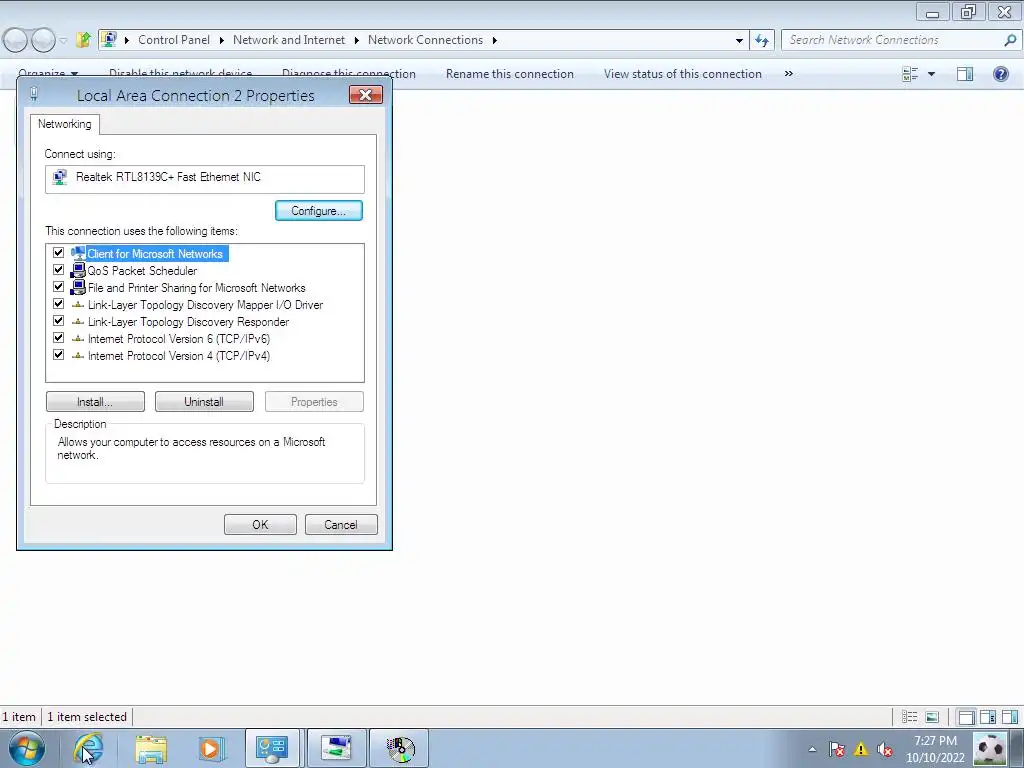Click the TCP/IPv4 protocol icon
1024x768 pixels.
pyautogui.click(x=78, y=355)
